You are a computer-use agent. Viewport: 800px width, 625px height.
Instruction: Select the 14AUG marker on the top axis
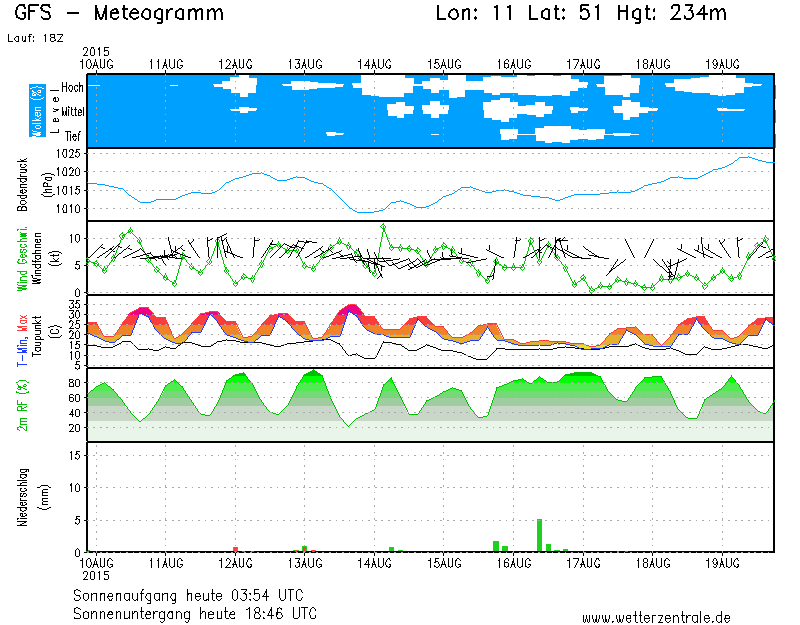coord(375,64)
